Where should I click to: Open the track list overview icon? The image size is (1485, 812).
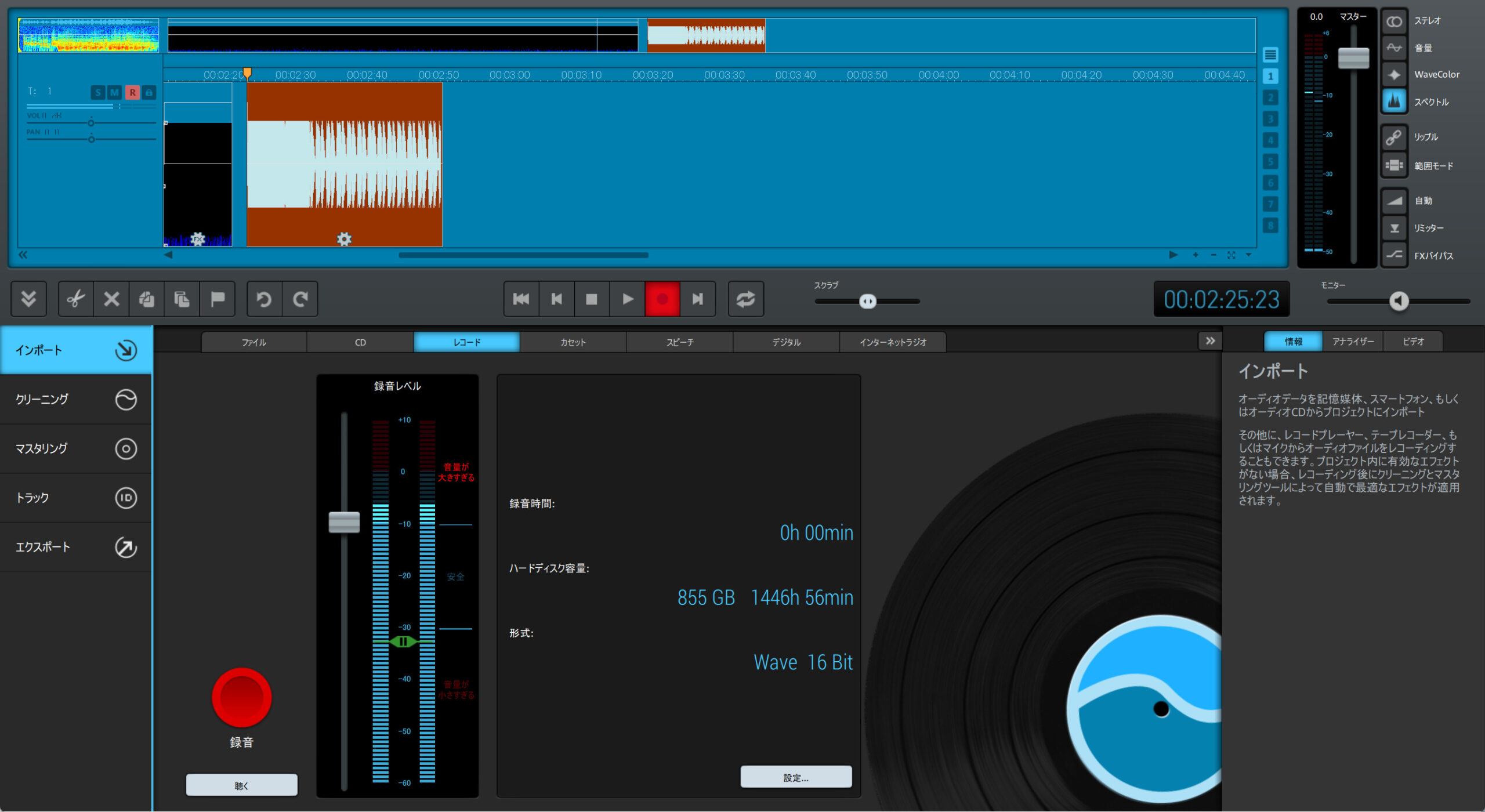click(1270, 55)
